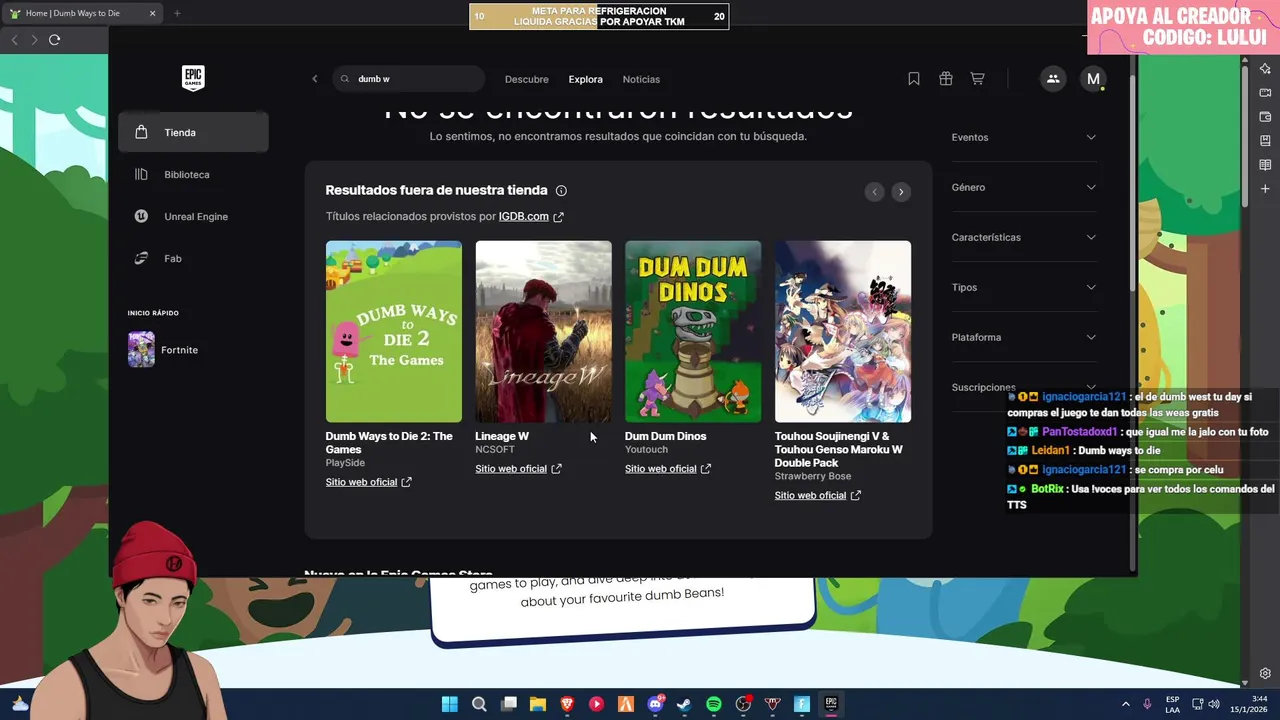Viewport: 1280px width, 720px height.
Task: Open the Windows Start menu
Action: (450, 704)
